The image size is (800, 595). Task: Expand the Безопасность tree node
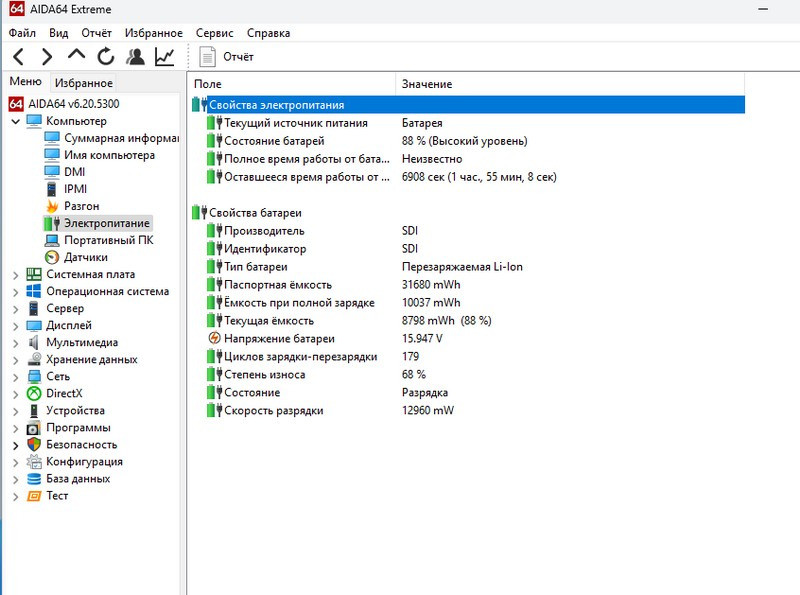click(15, 445)
